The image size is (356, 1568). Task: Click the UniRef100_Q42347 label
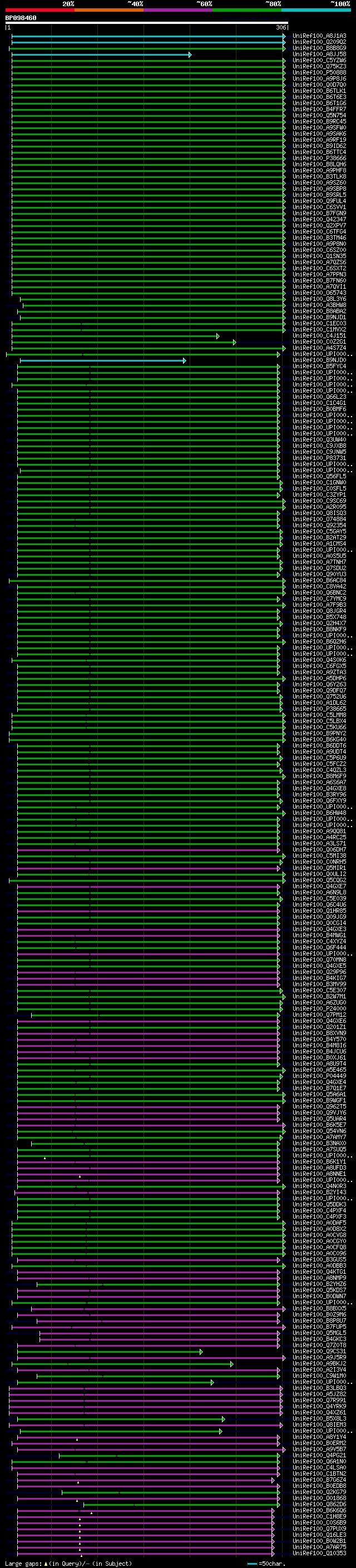coord(319,219)
